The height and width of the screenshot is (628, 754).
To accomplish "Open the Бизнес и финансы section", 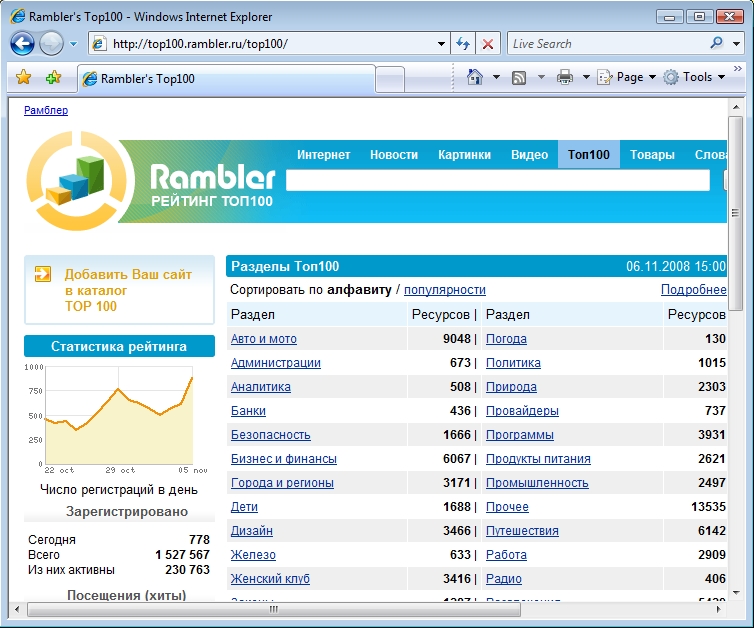I will [x=284, y=459].
